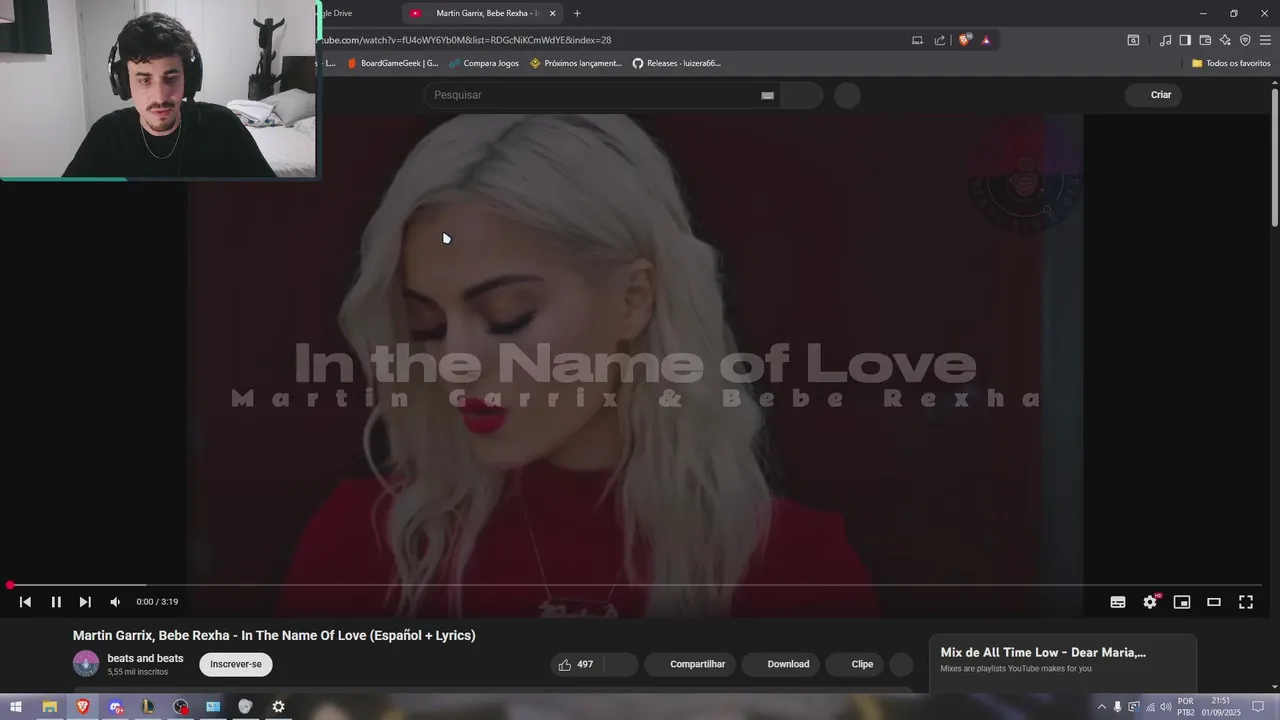Click the microphone icon in system tray
Screen dimensions: 1280x720
coord(1118,707)
